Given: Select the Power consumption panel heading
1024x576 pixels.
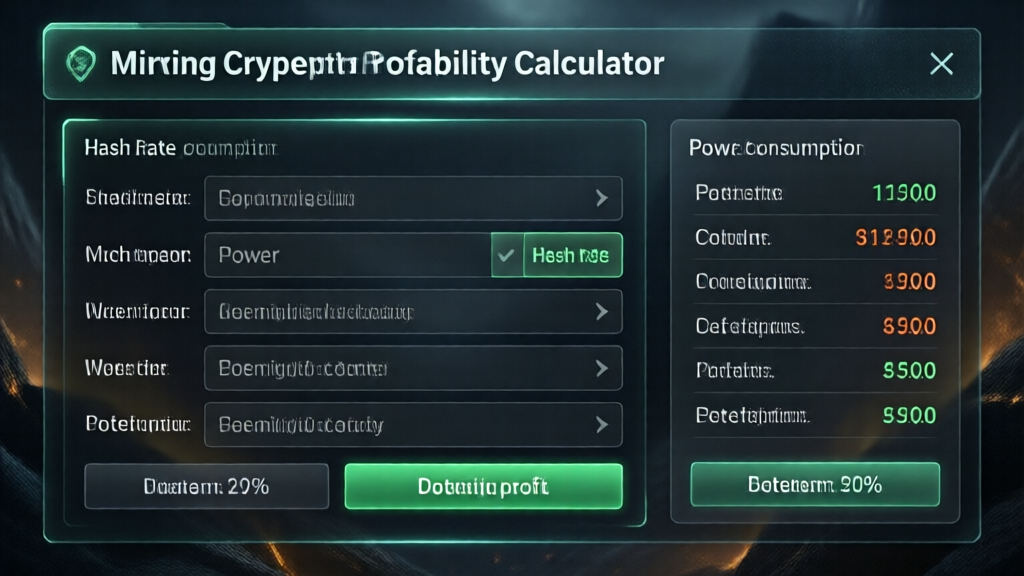Looking at the screenshot, I should (x=775, y=148).
